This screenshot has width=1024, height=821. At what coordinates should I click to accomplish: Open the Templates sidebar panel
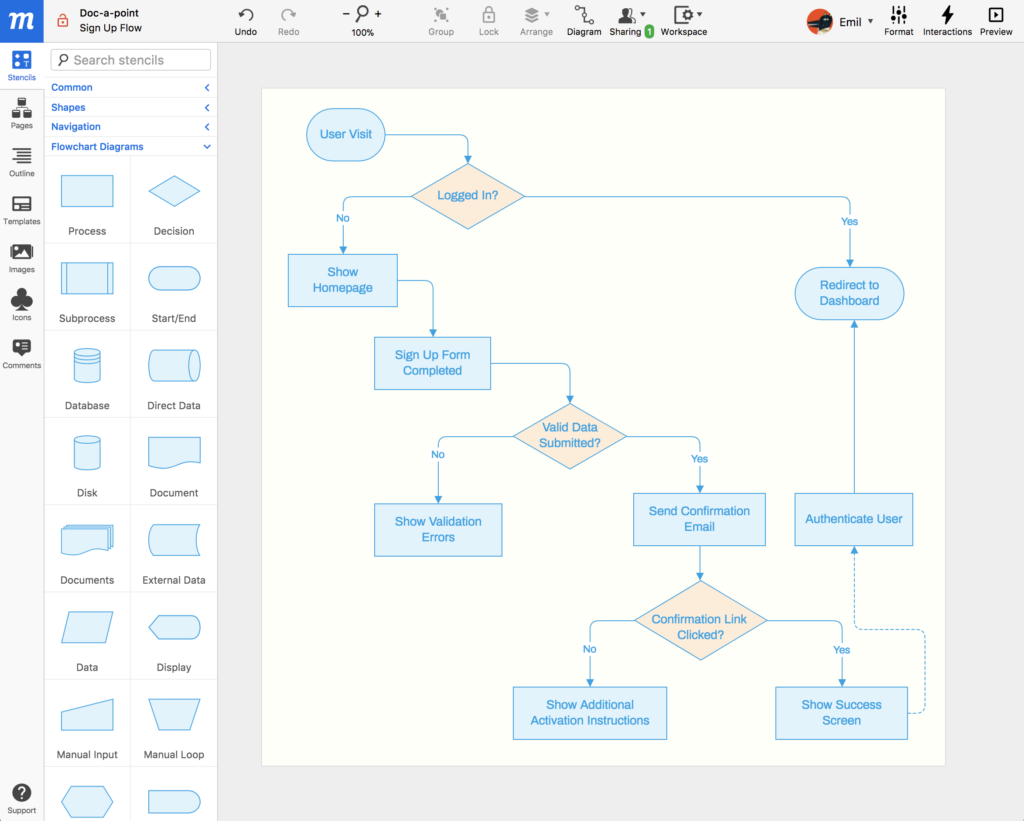tap(22, 209)
